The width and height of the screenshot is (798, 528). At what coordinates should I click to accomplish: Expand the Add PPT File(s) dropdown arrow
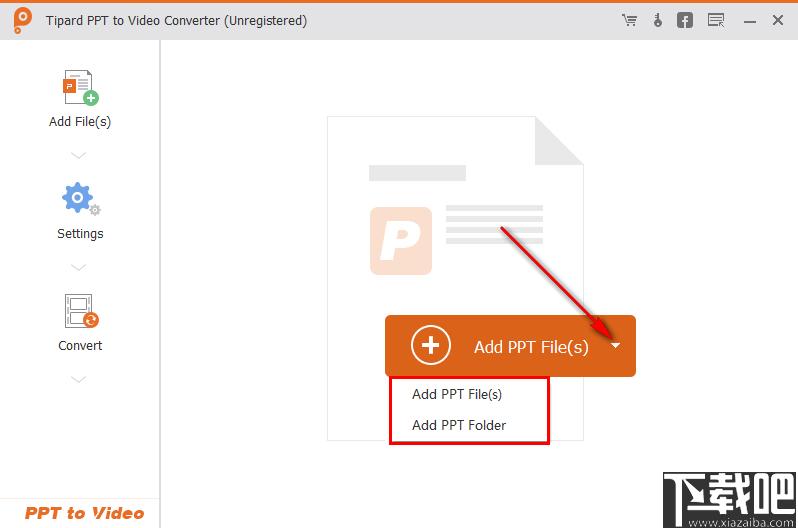click(x=615, y=346)
